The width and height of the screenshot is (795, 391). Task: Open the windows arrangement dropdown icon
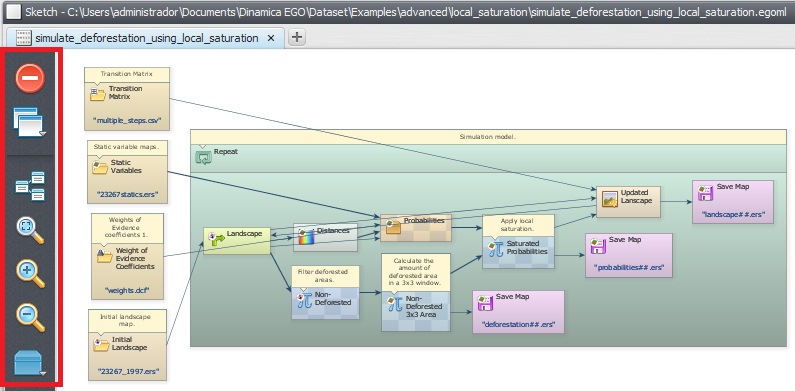click(x=28, y=122)
